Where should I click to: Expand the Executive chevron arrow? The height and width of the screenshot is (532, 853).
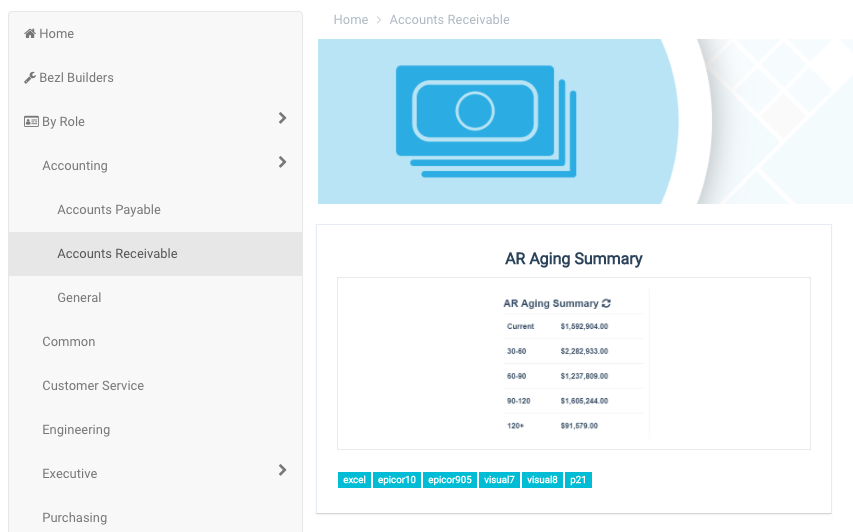point(282,470)
